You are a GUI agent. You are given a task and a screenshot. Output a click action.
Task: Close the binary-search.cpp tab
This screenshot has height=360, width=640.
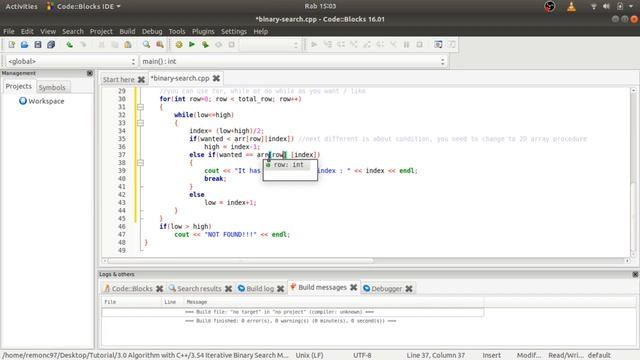[x=216, y=78]
